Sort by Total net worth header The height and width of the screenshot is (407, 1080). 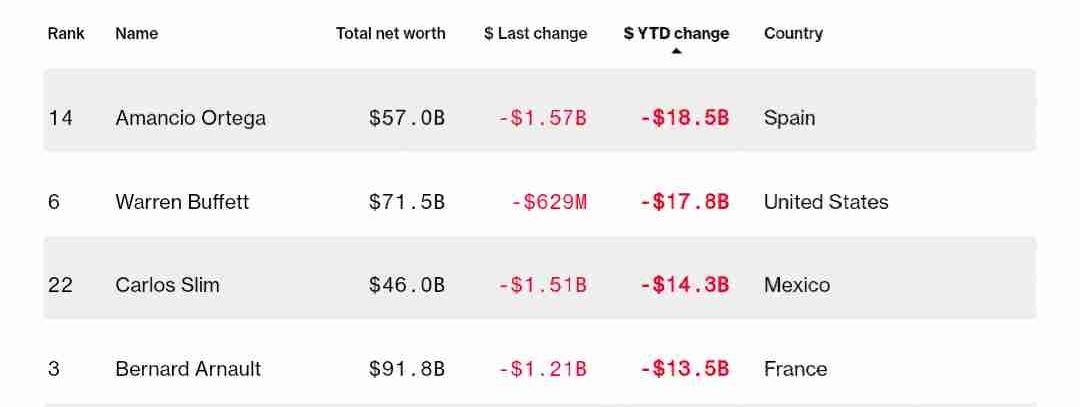click(391, 33)
